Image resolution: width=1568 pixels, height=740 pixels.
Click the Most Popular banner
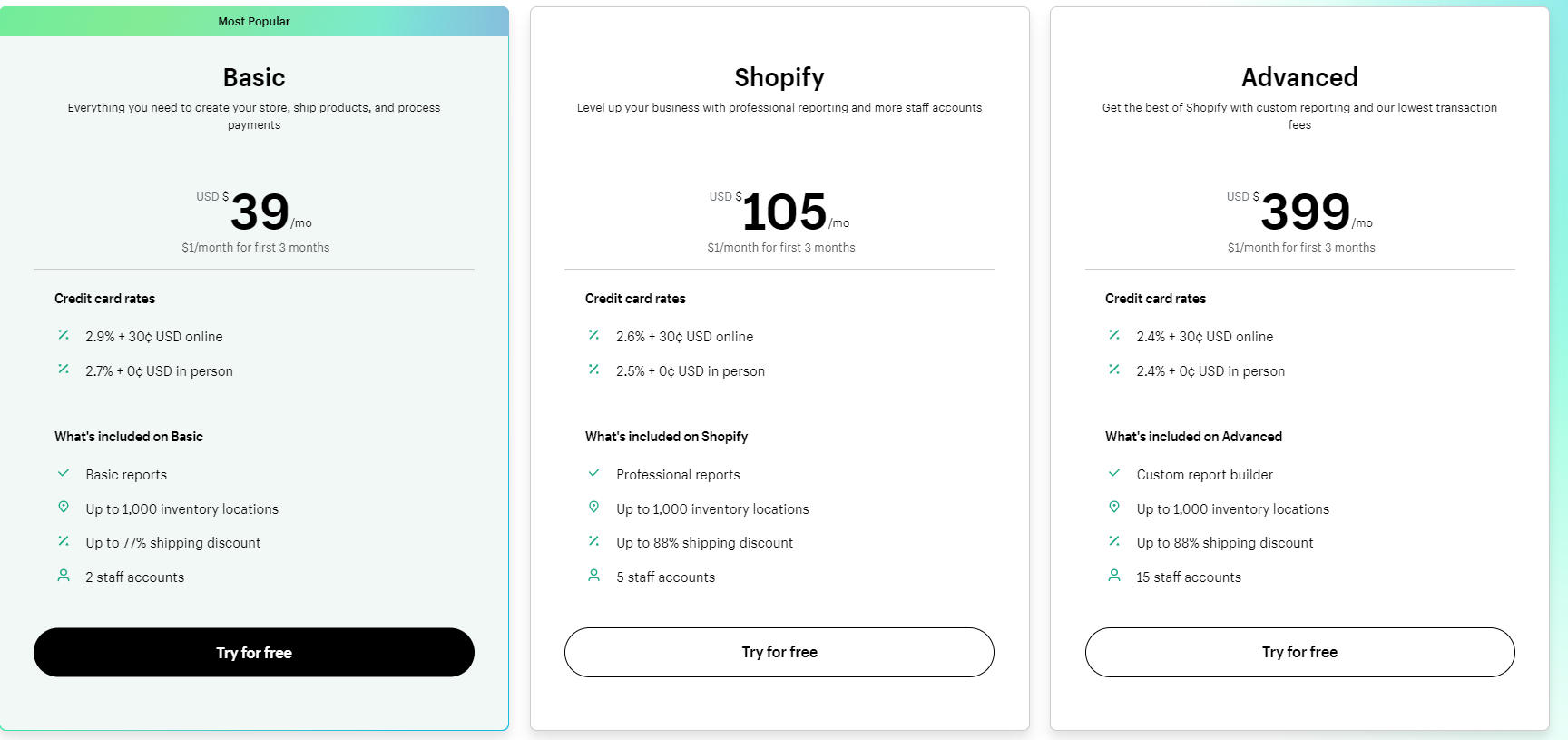point(254,22)
